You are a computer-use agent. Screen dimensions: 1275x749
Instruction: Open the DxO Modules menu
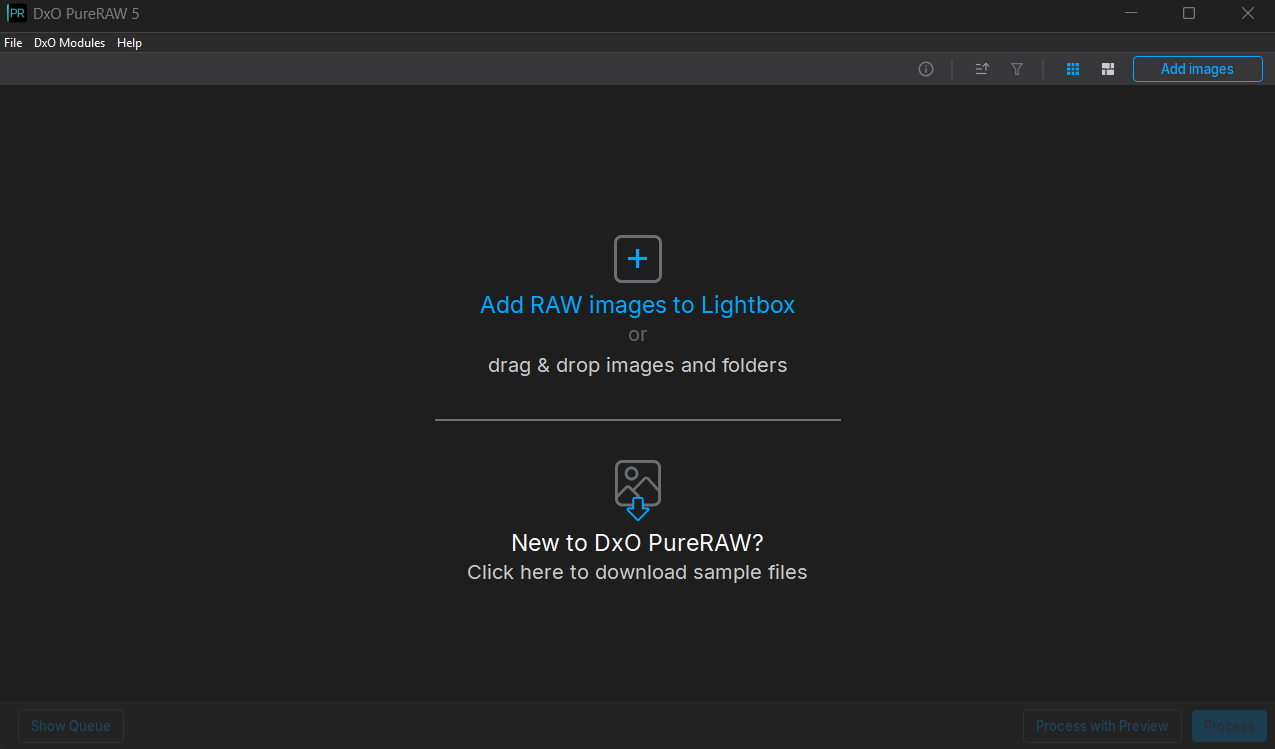tap(69, 43)
